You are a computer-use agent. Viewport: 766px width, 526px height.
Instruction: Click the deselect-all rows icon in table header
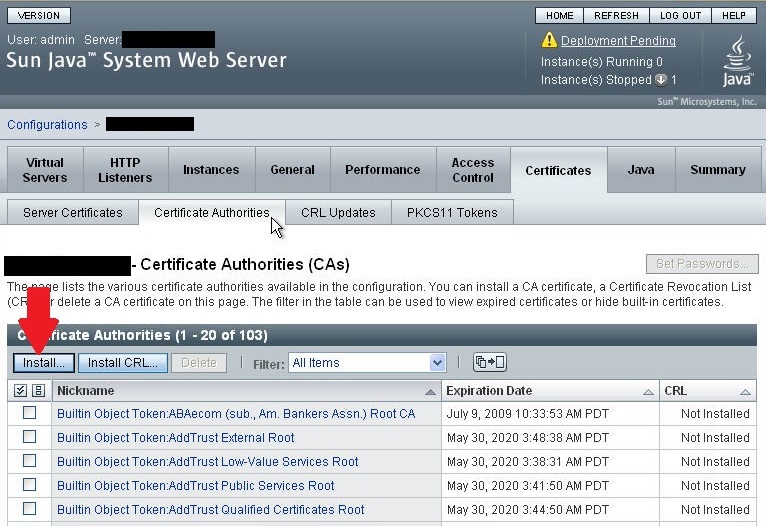click(x=38, y=391)
